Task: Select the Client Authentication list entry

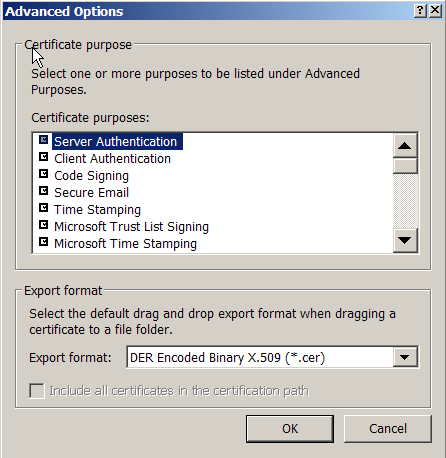Action: click(112, 159)
